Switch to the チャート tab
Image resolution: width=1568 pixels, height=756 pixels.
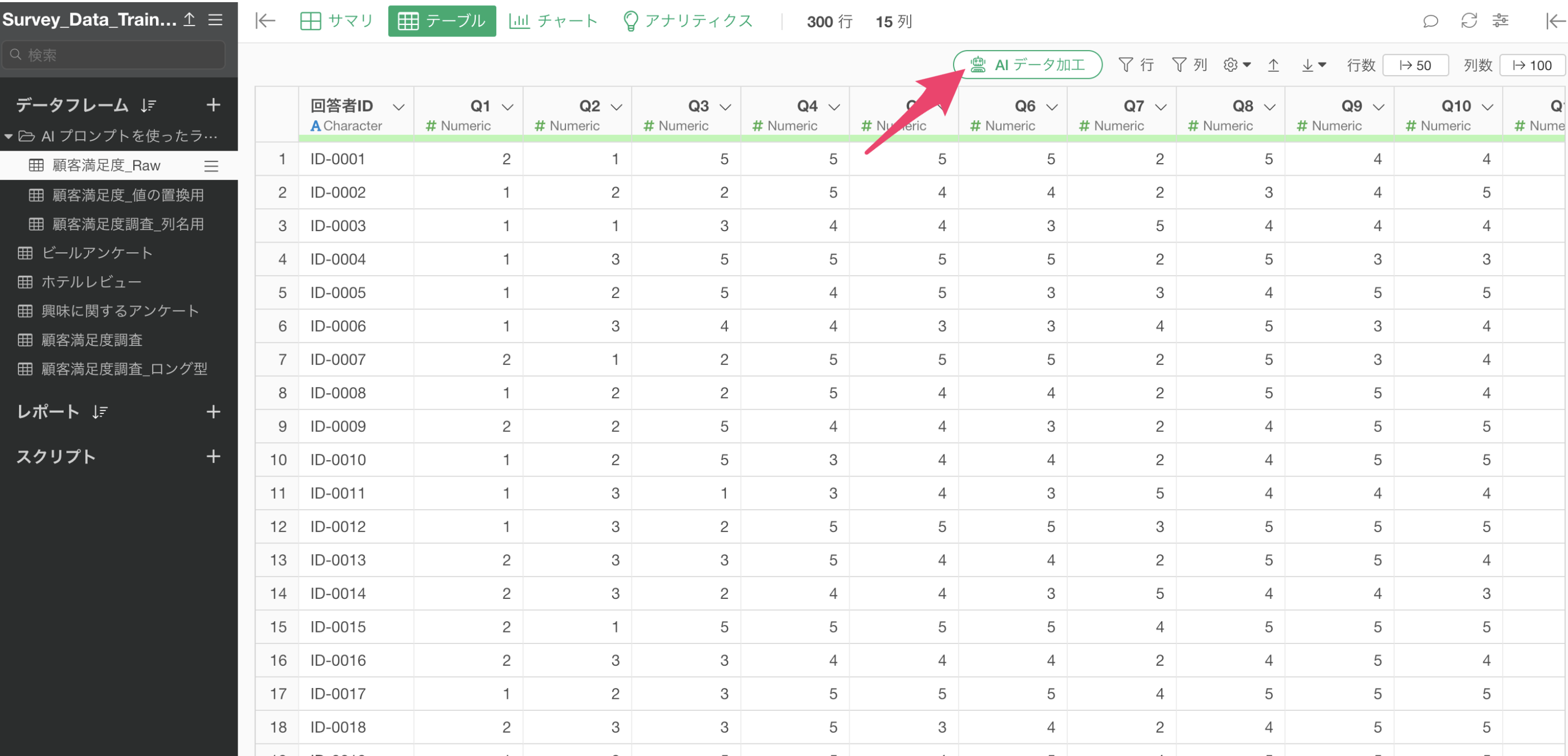point(553,21)
